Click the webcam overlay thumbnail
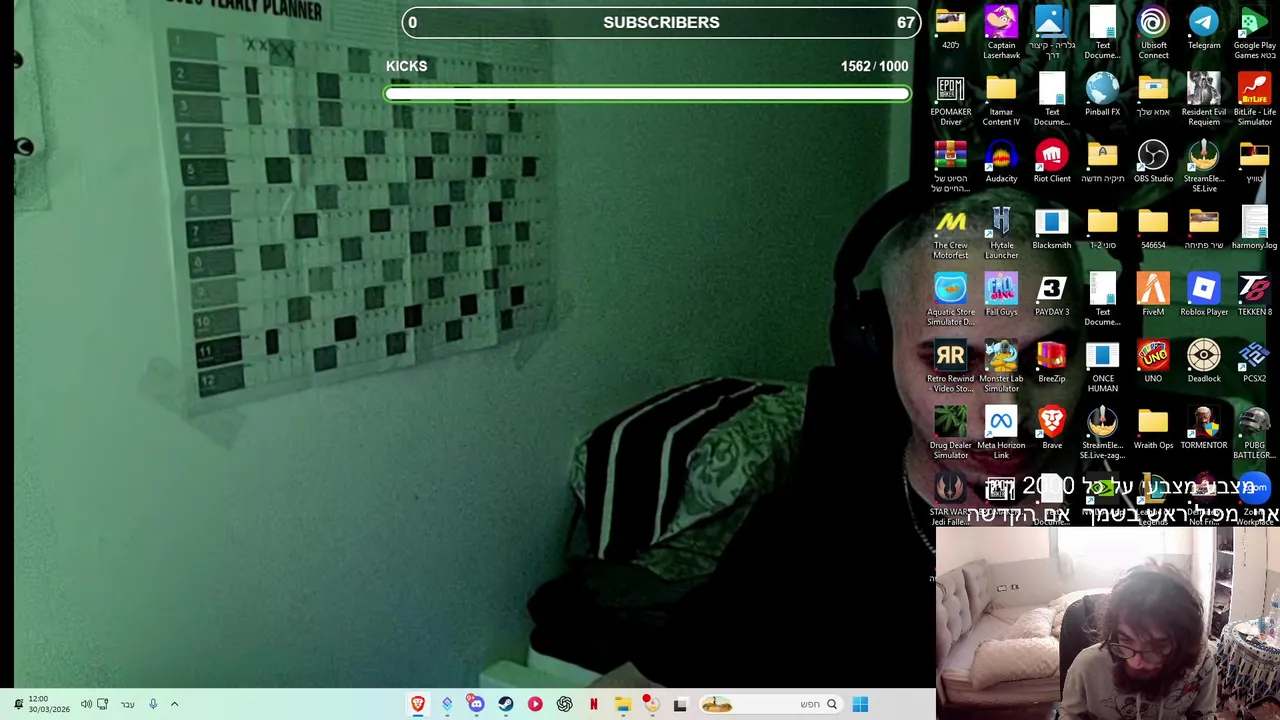1280x720 pixels. point(1108,624)
